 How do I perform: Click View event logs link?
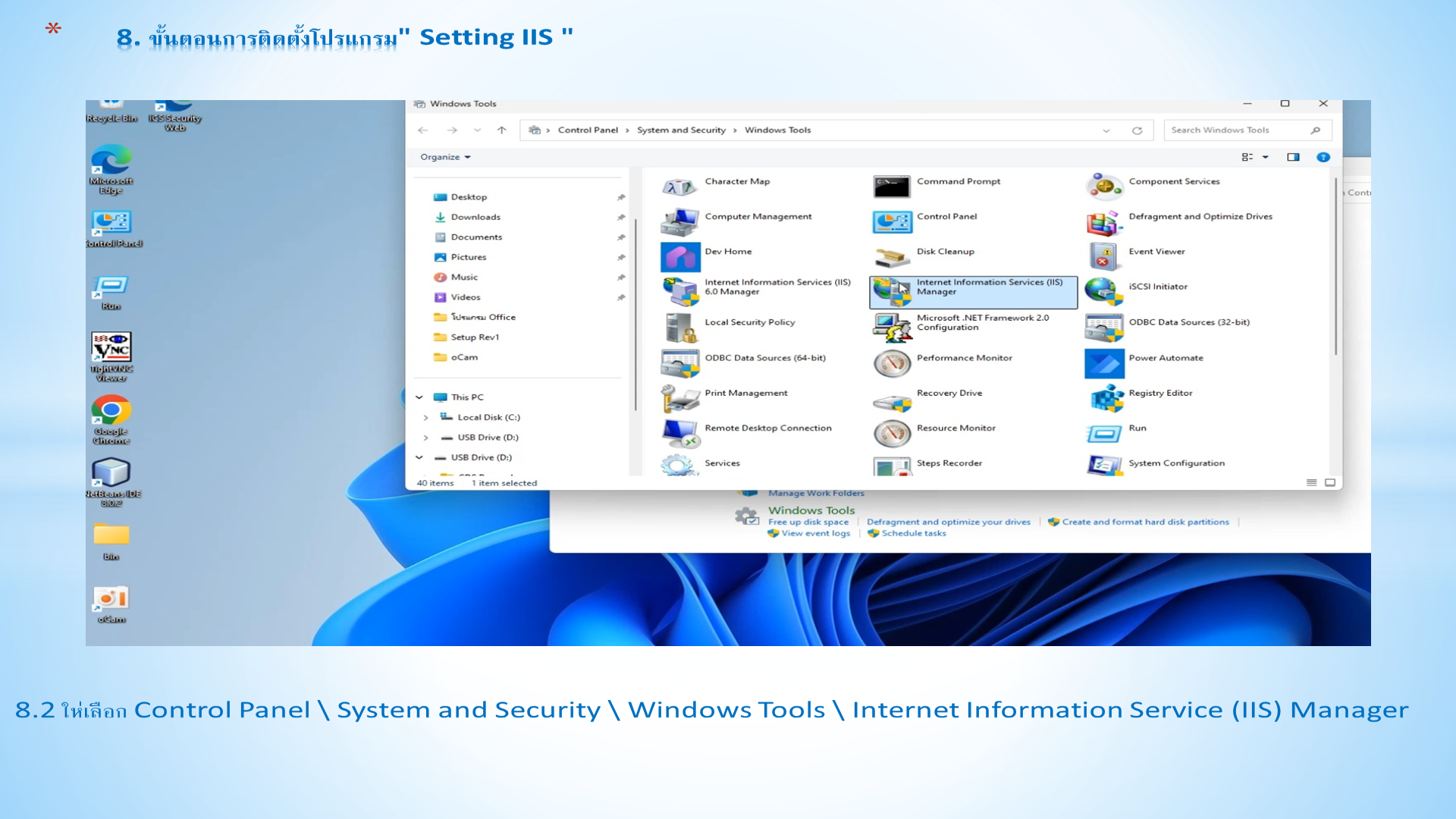(815, 533)
